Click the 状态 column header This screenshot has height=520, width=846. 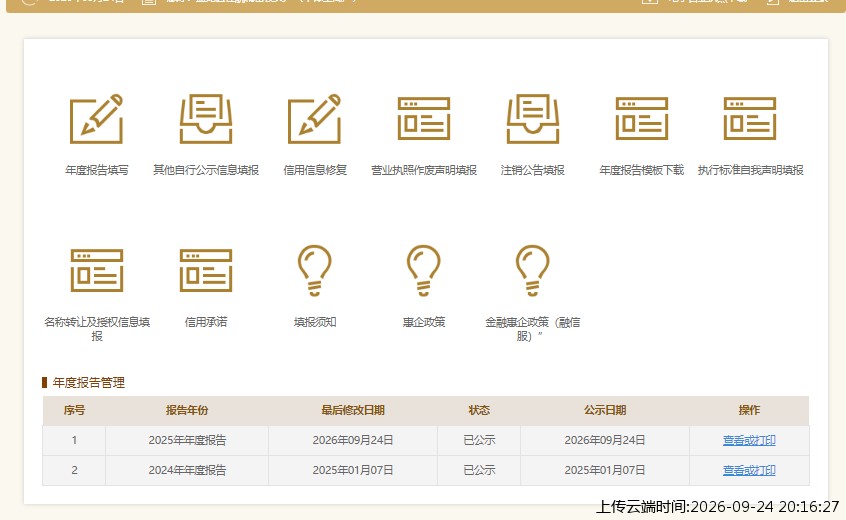479,410
